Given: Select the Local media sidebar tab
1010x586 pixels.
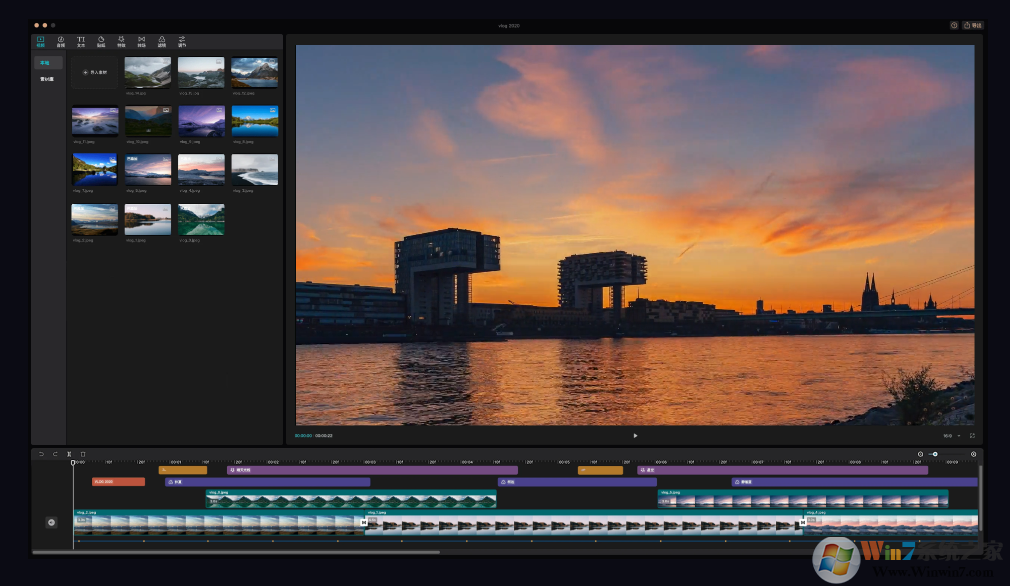Looking at the screenshot, I should coord(45,63).
